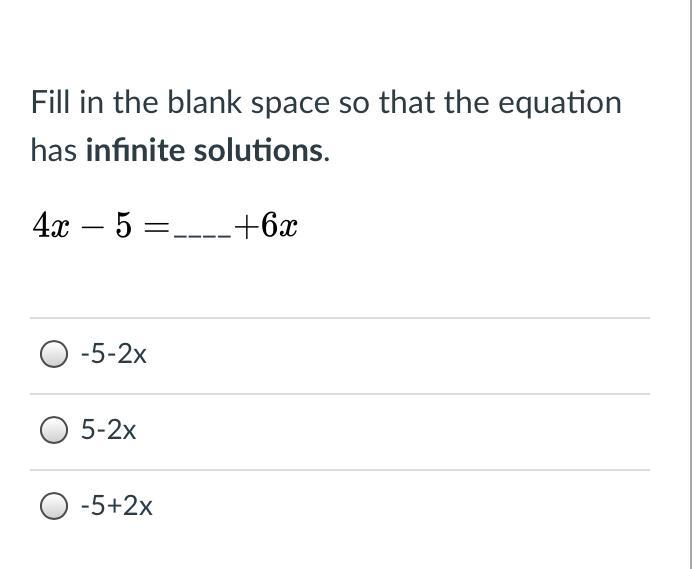This screenshot has width=692, height=569.
Task: Click the equals sign in the equation
Action: tap(157, 228)
